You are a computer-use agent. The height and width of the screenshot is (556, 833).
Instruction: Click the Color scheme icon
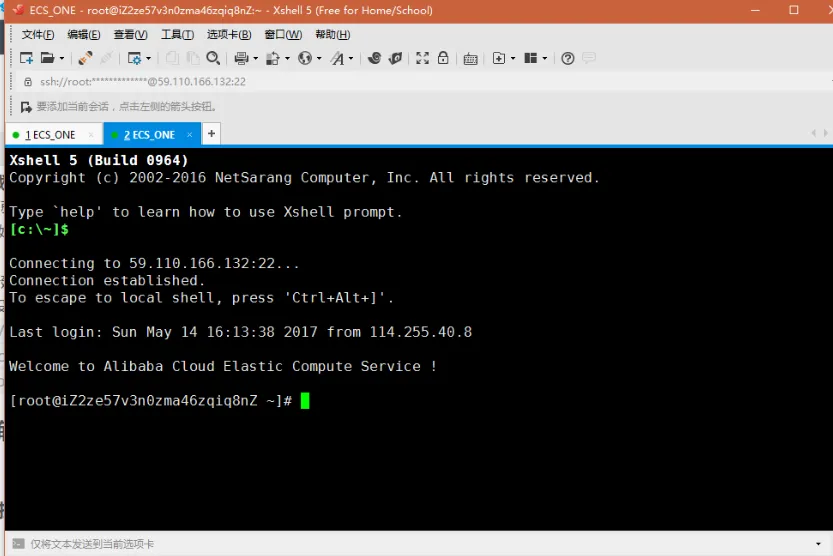(x=273, y=58)
